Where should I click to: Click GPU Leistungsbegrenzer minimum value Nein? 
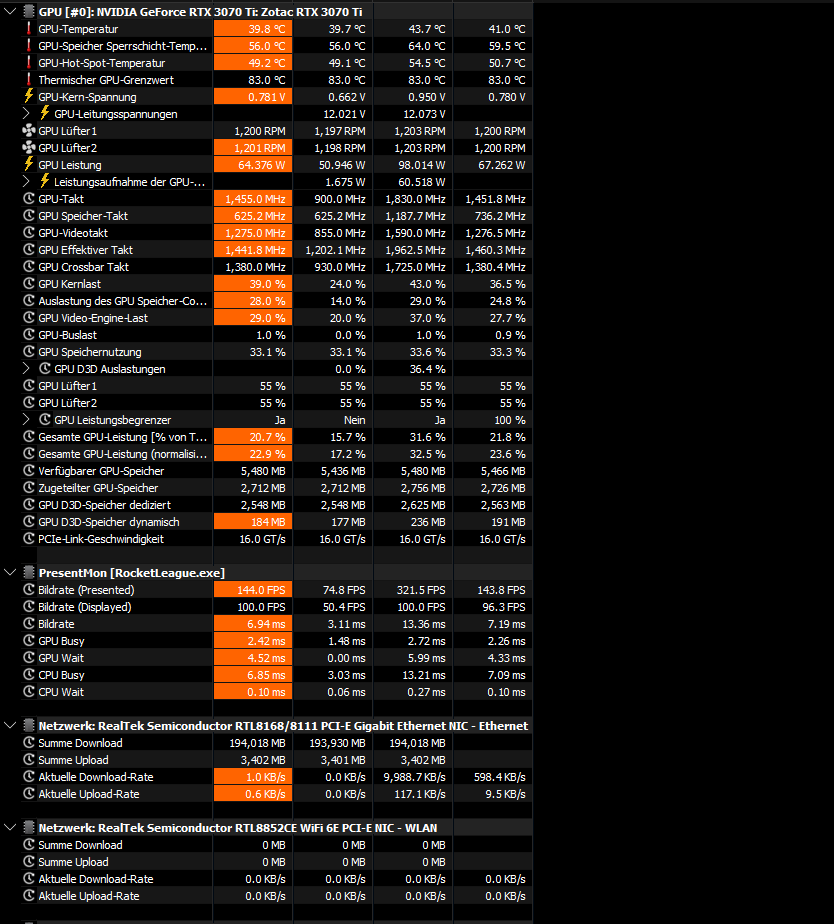click(354, 420)
